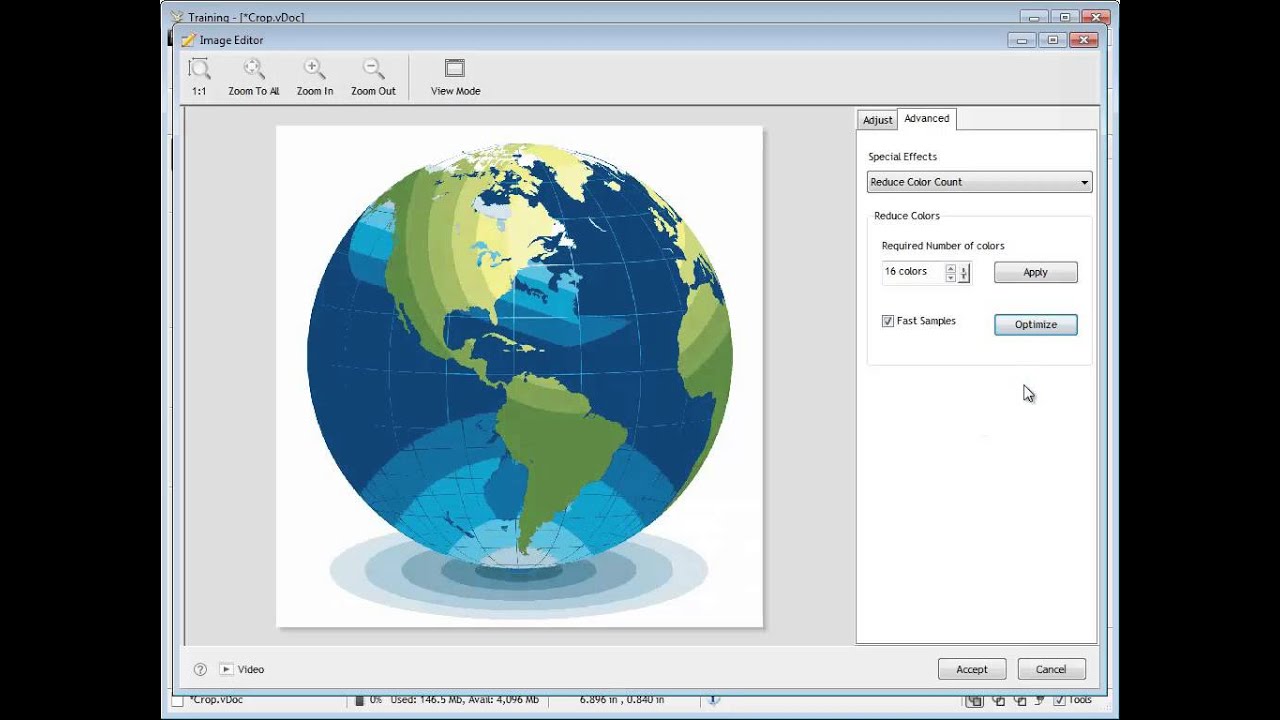Toggle the checkbox next to *Crop.vDoc
The height and width of the screenshot is (720, 1280).
(177, 701)
